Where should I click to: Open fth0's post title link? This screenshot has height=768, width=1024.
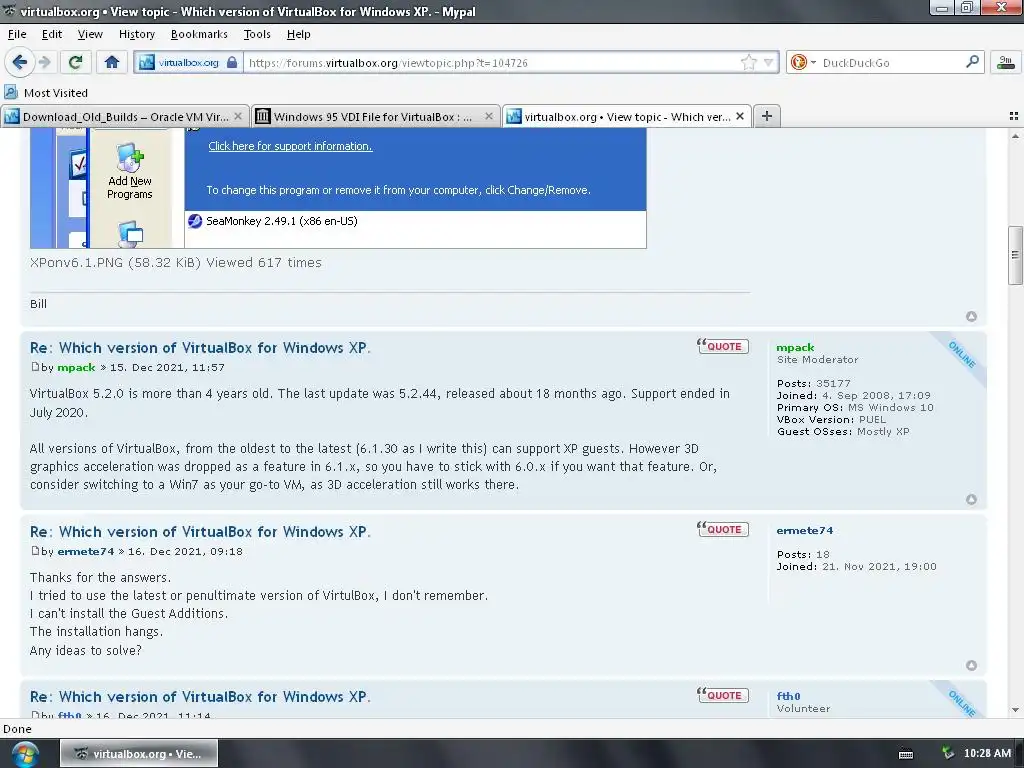(200, 697)
